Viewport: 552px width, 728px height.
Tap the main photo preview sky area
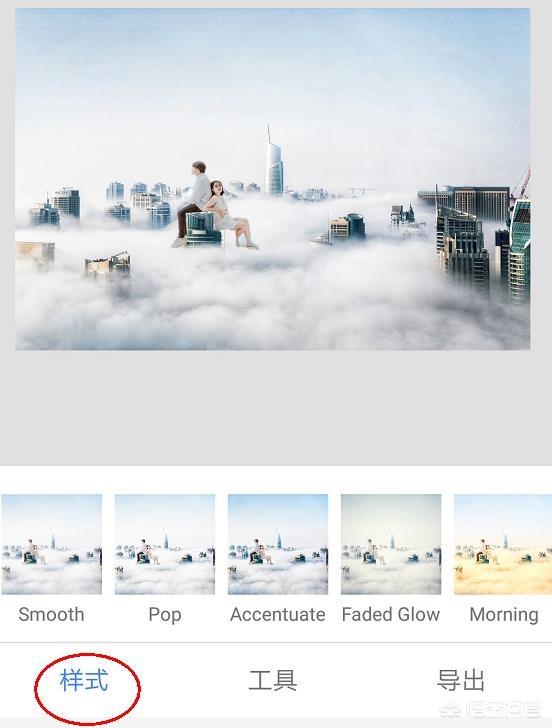click(273, 70)
